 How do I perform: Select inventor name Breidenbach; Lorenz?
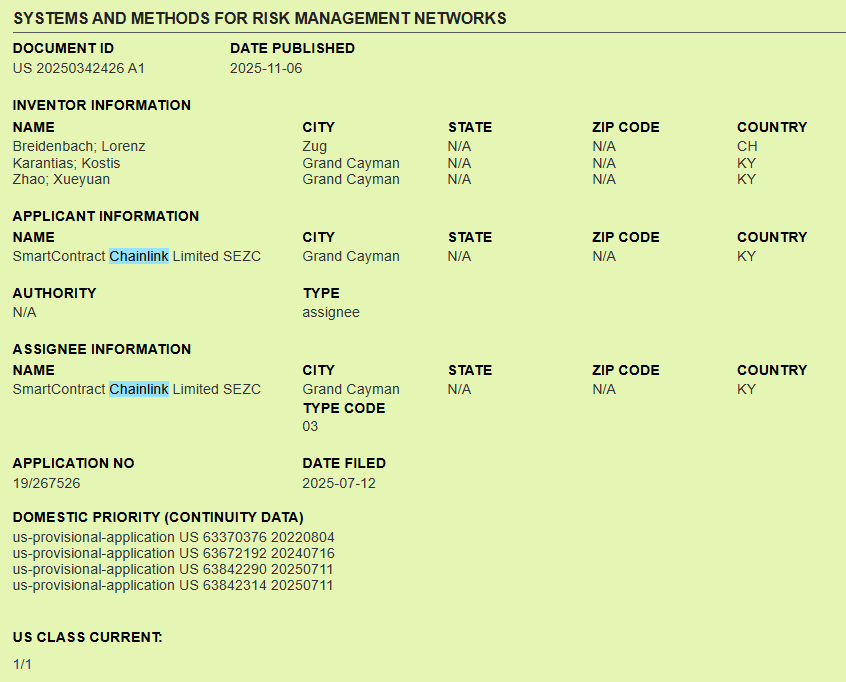79,146
